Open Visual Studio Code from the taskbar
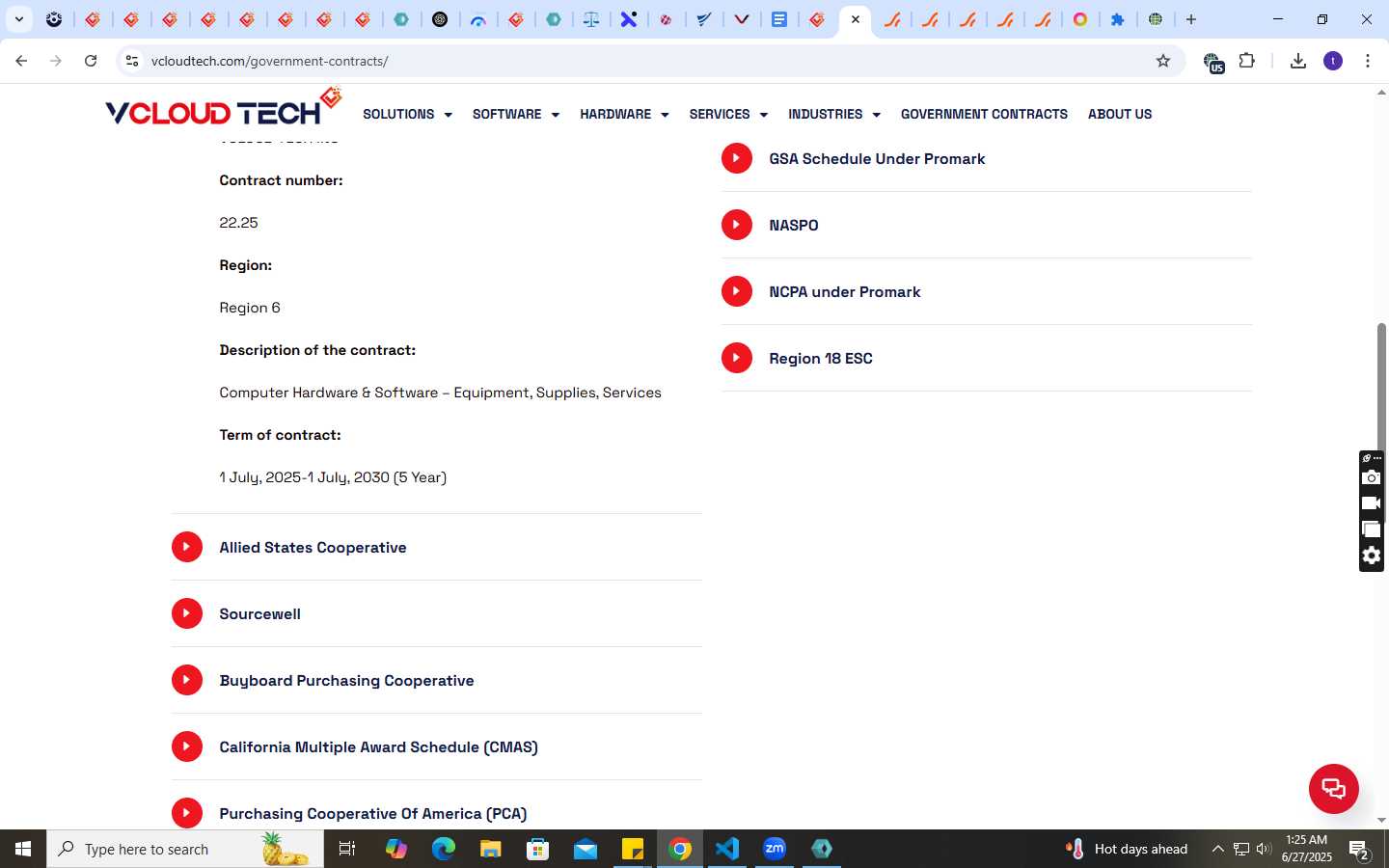Screen dimensions: 1389x868 coord(727,849)
